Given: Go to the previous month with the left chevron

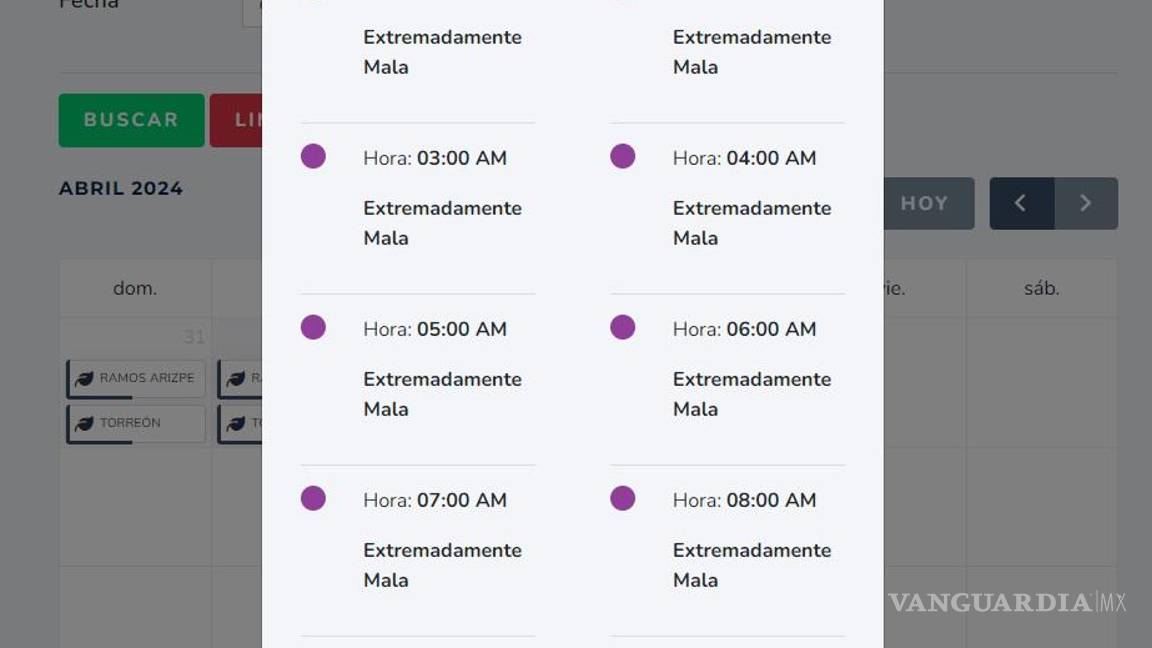Looking at the screenshot, I should [1021, 203].
